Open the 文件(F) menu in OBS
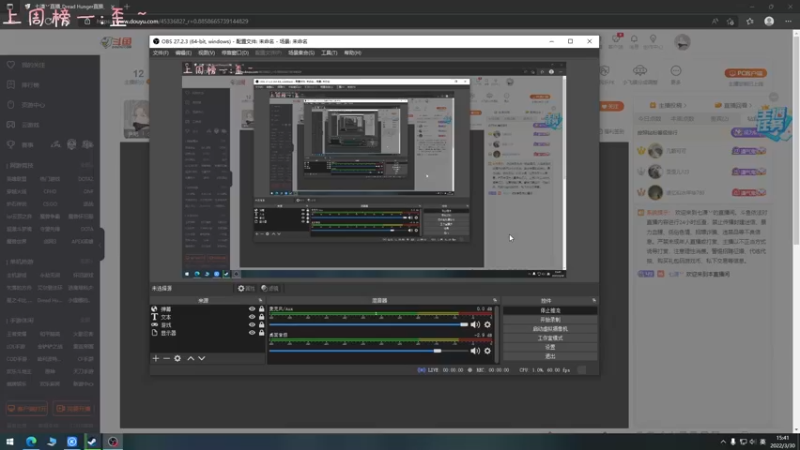800x450 pixels. click(x=161, y=53)
